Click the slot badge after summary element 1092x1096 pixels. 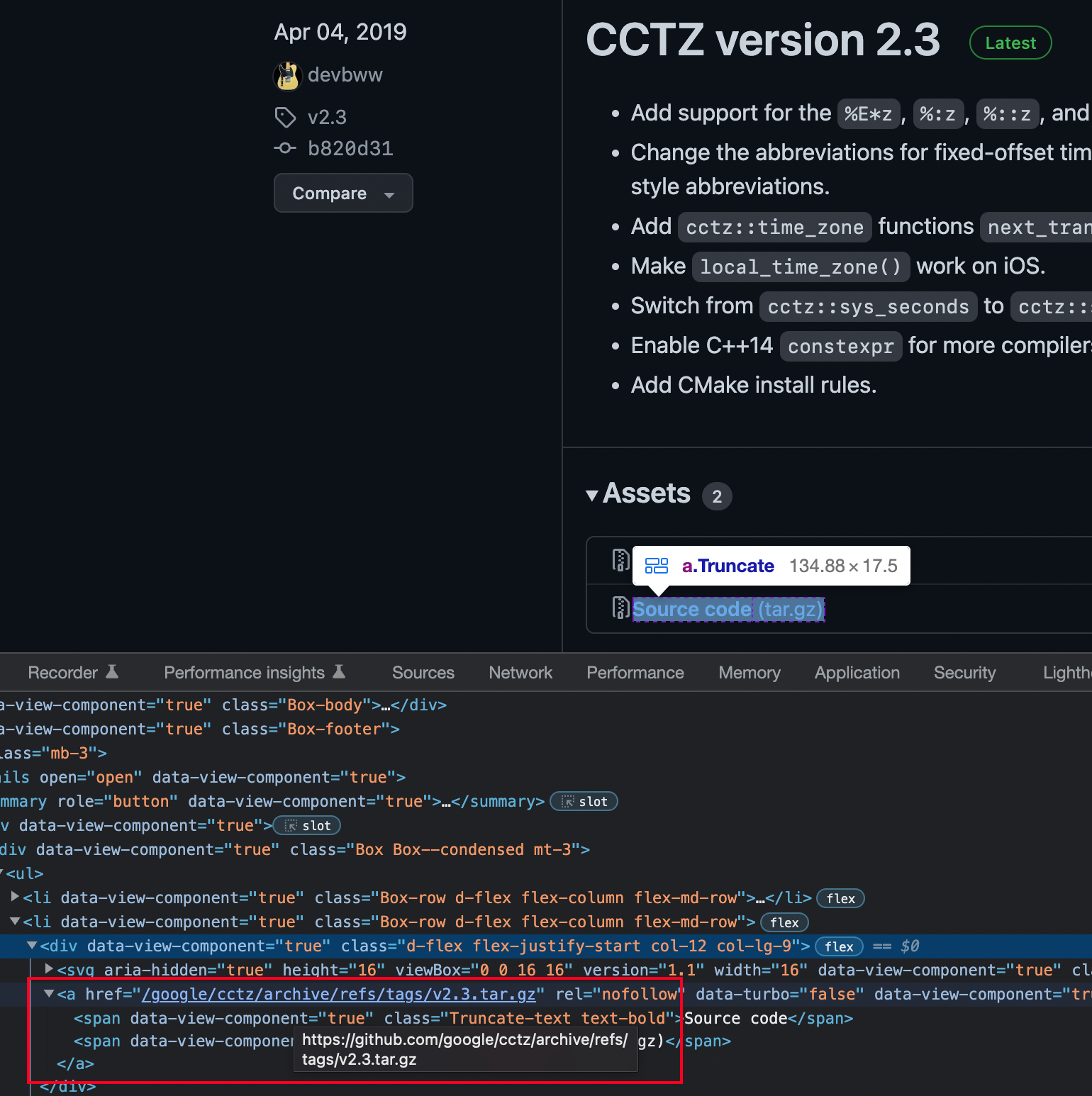[x=584, y=801]
